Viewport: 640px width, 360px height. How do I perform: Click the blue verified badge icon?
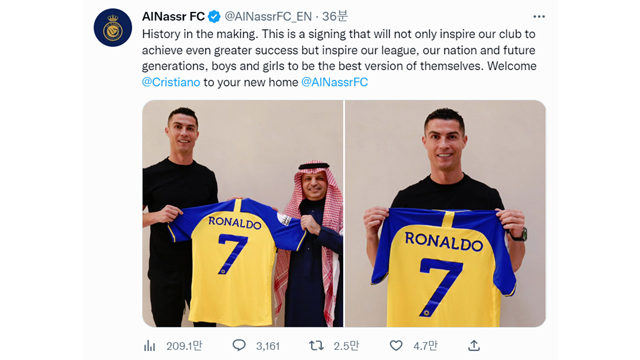214,17
